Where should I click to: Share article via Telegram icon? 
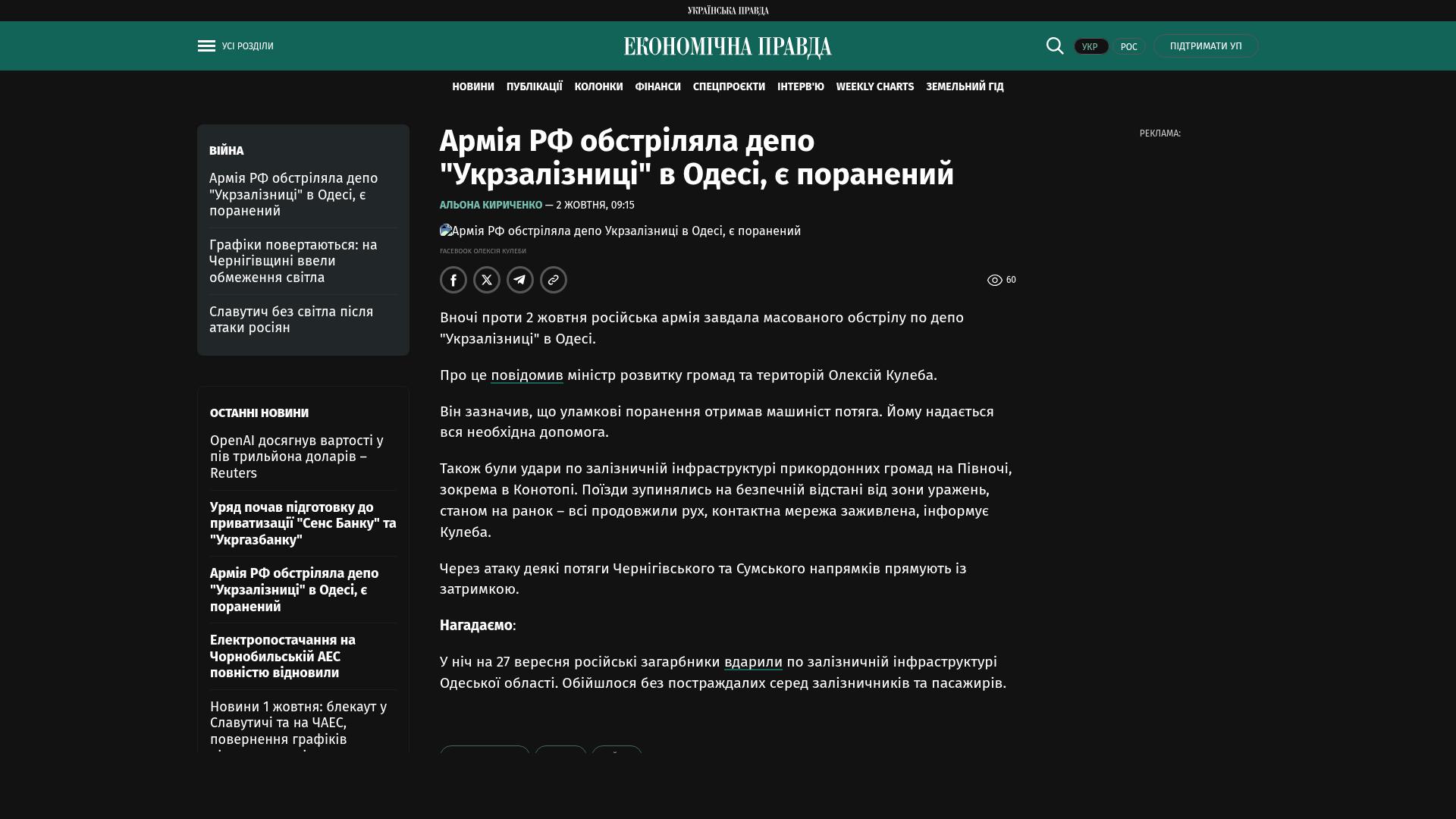[520, 280]
